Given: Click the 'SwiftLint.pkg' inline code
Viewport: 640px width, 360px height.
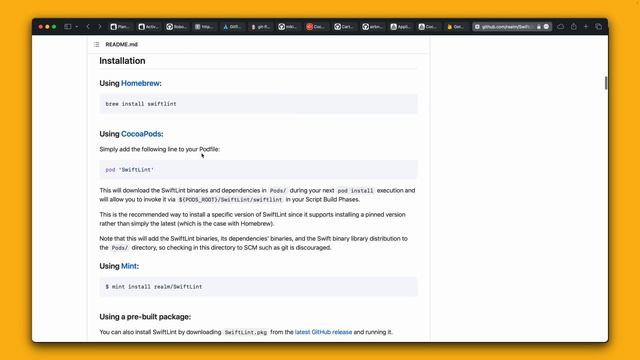Looking at the screenshot, I should tap(246, 332).
